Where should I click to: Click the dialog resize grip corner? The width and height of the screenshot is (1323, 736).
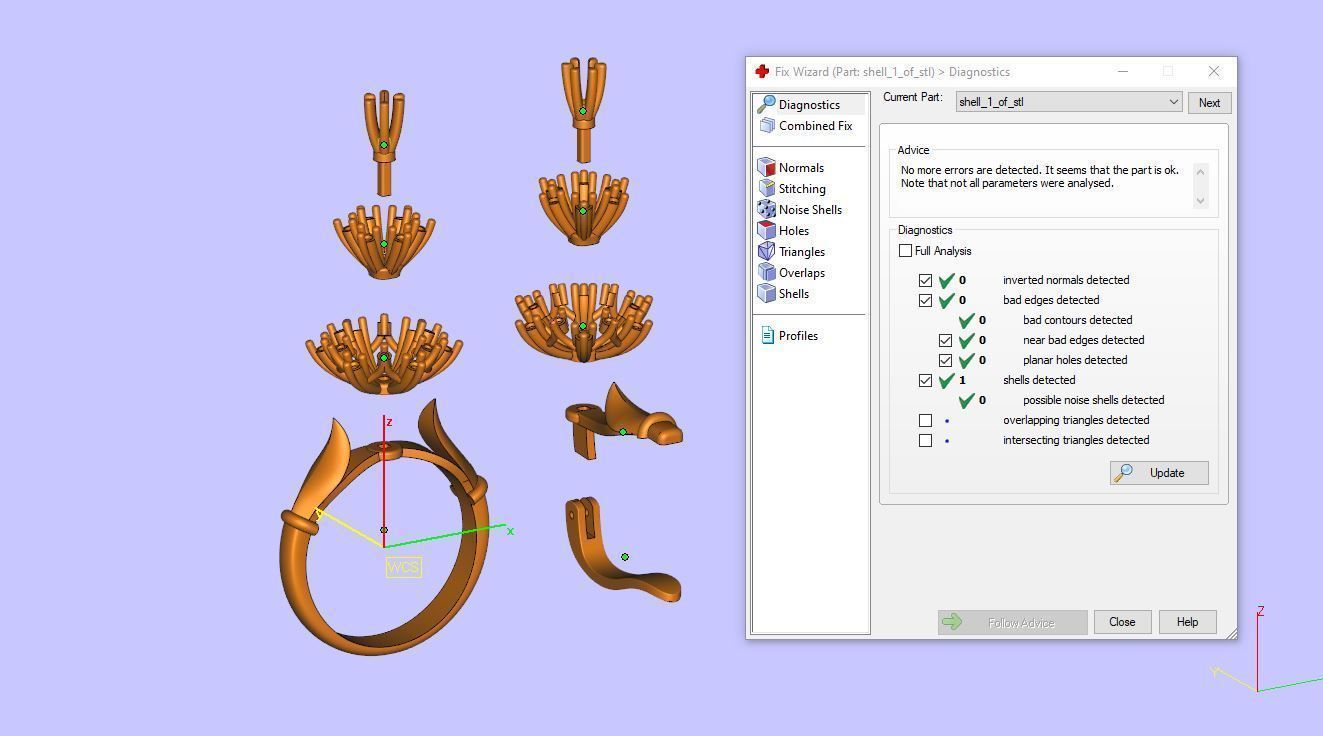point(1231,633)
